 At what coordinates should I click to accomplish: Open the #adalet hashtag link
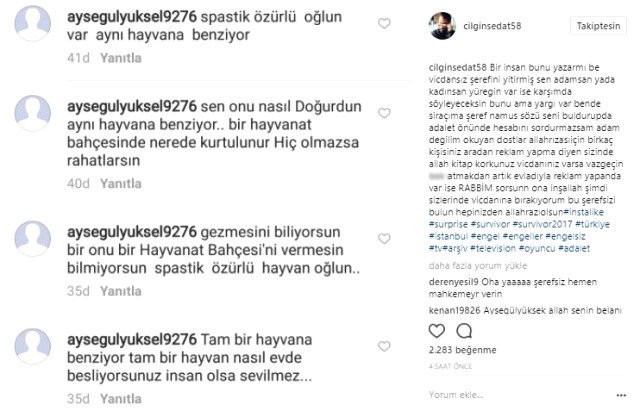click(574, 248)
